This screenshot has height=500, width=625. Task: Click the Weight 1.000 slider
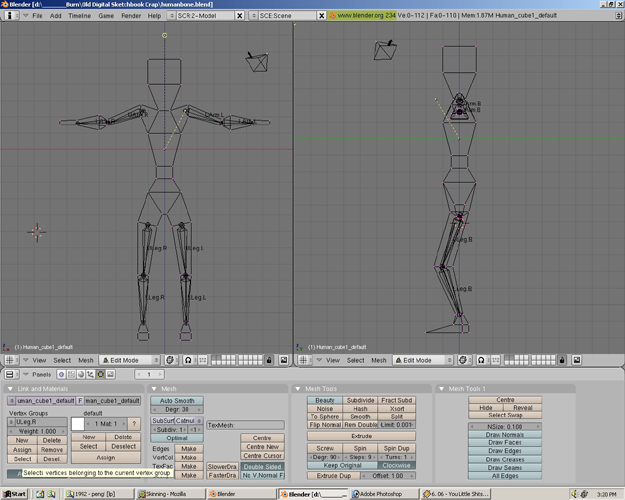tap(37, 431)
